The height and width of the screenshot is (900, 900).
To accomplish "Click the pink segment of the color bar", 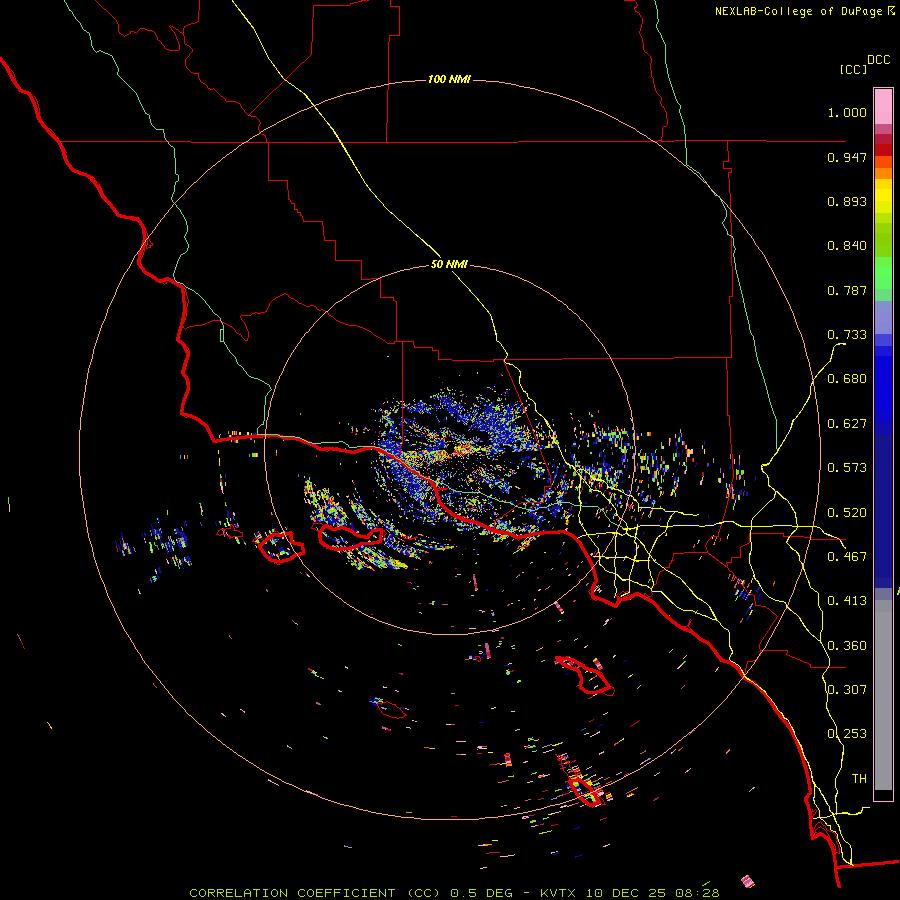I will point(883,106).
